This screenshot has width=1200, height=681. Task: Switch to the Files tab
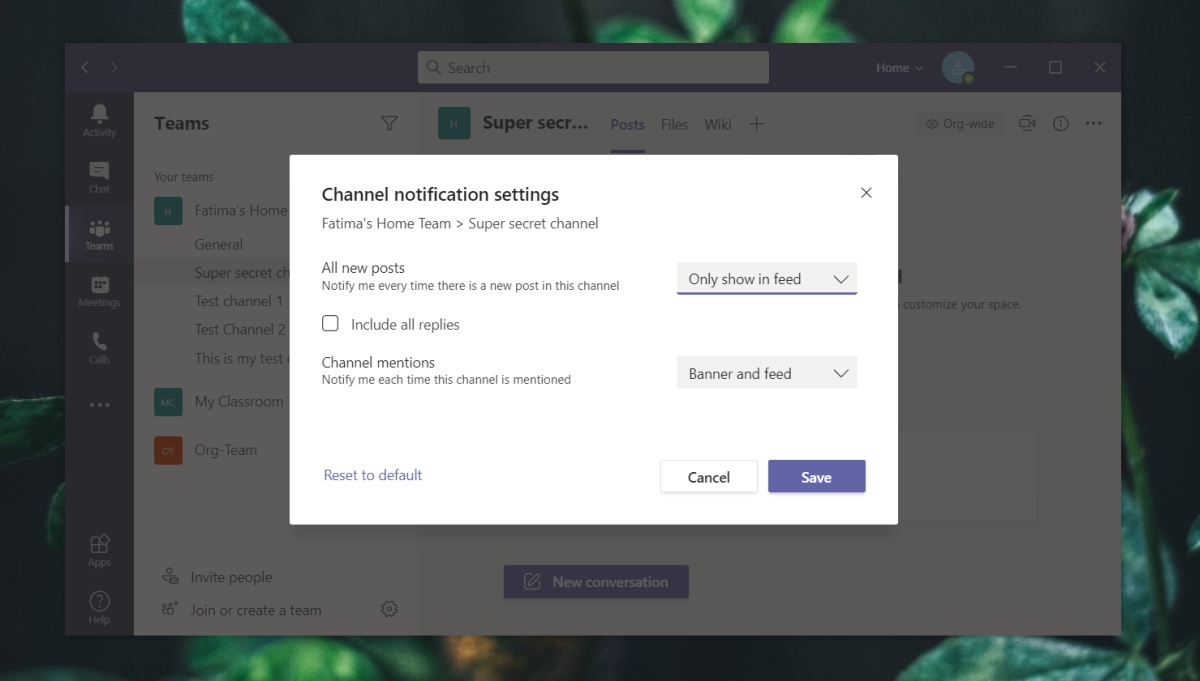(x=674, y=124)
